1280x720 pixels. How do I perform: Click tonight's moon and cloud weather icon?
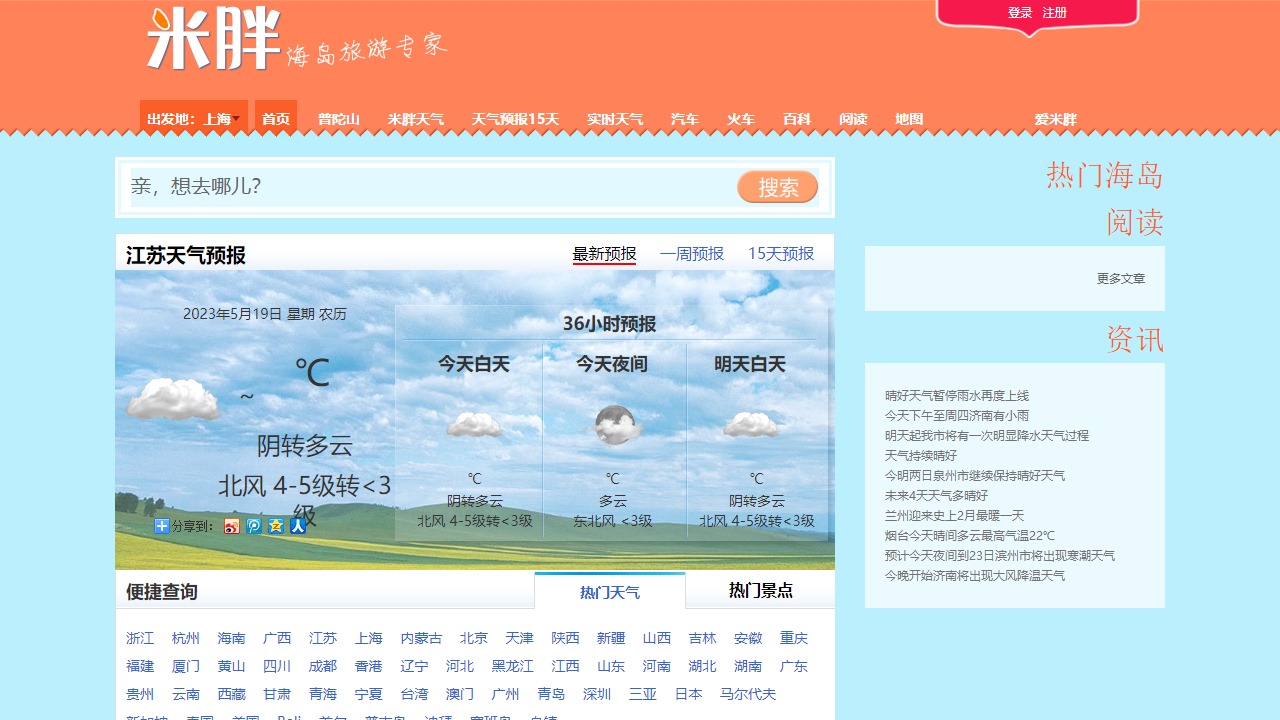coord(613,422)
